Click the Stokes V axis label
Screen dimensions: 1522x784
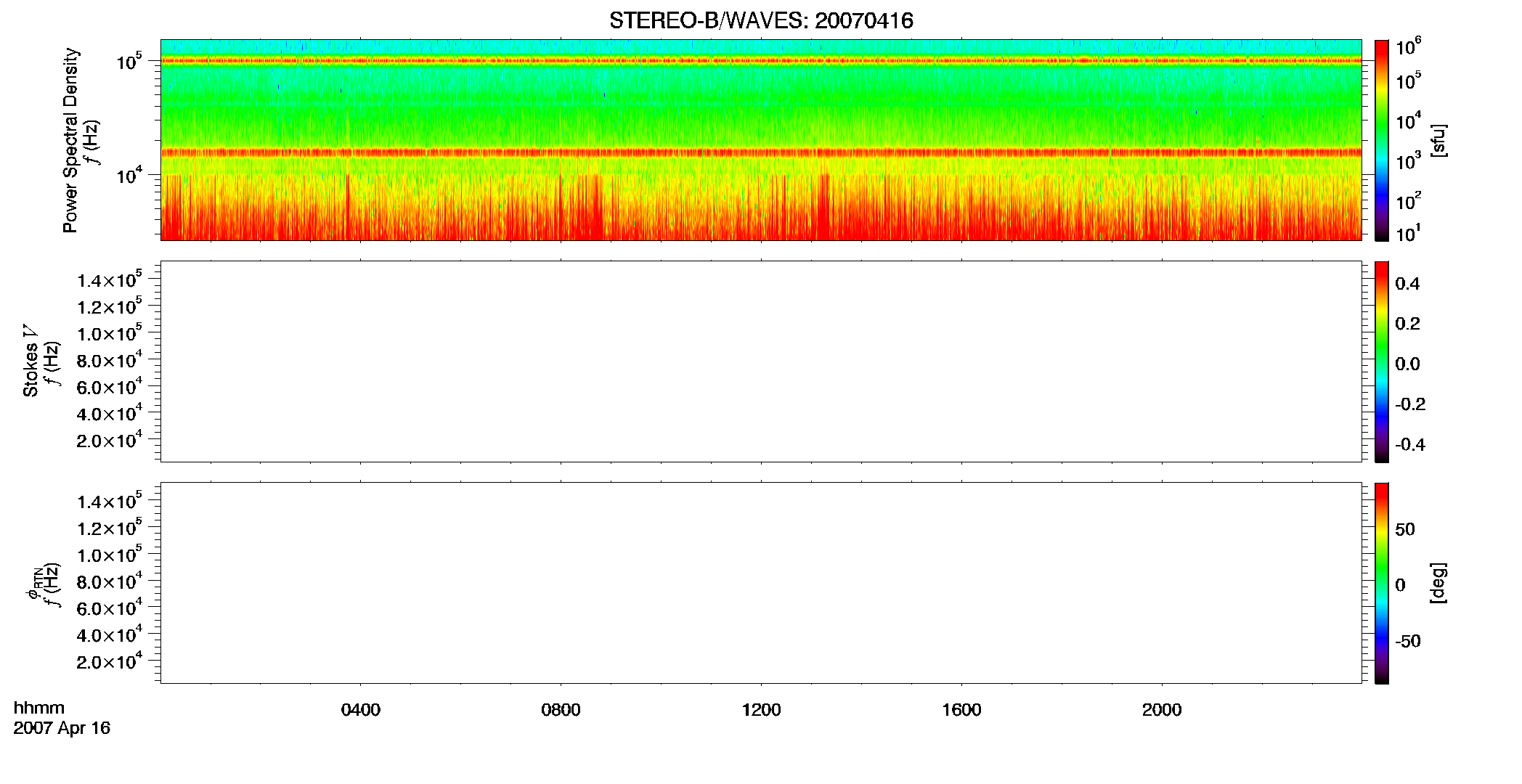pyautogui.click(x=31, y=361)
